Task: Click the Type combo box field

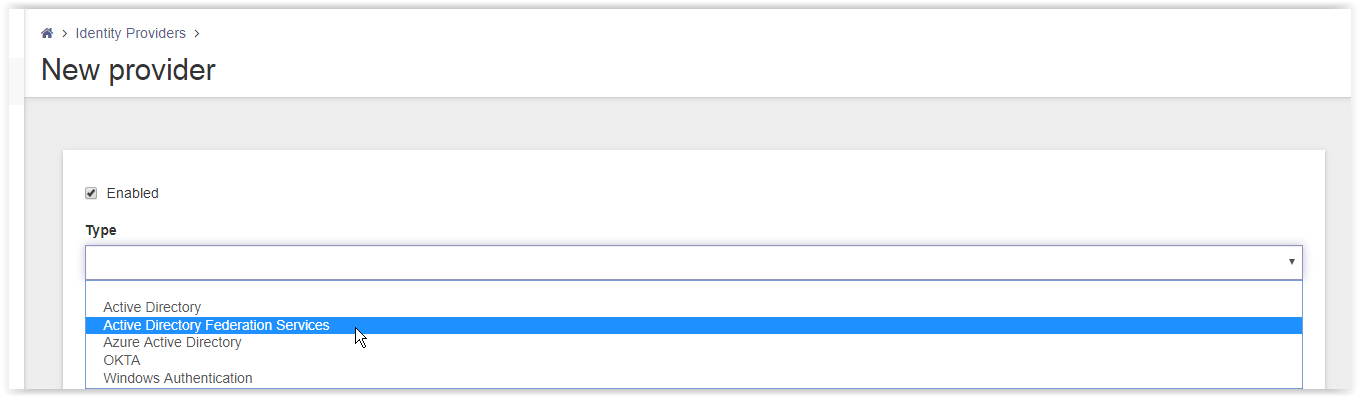Action: click(x=694, y=262)
